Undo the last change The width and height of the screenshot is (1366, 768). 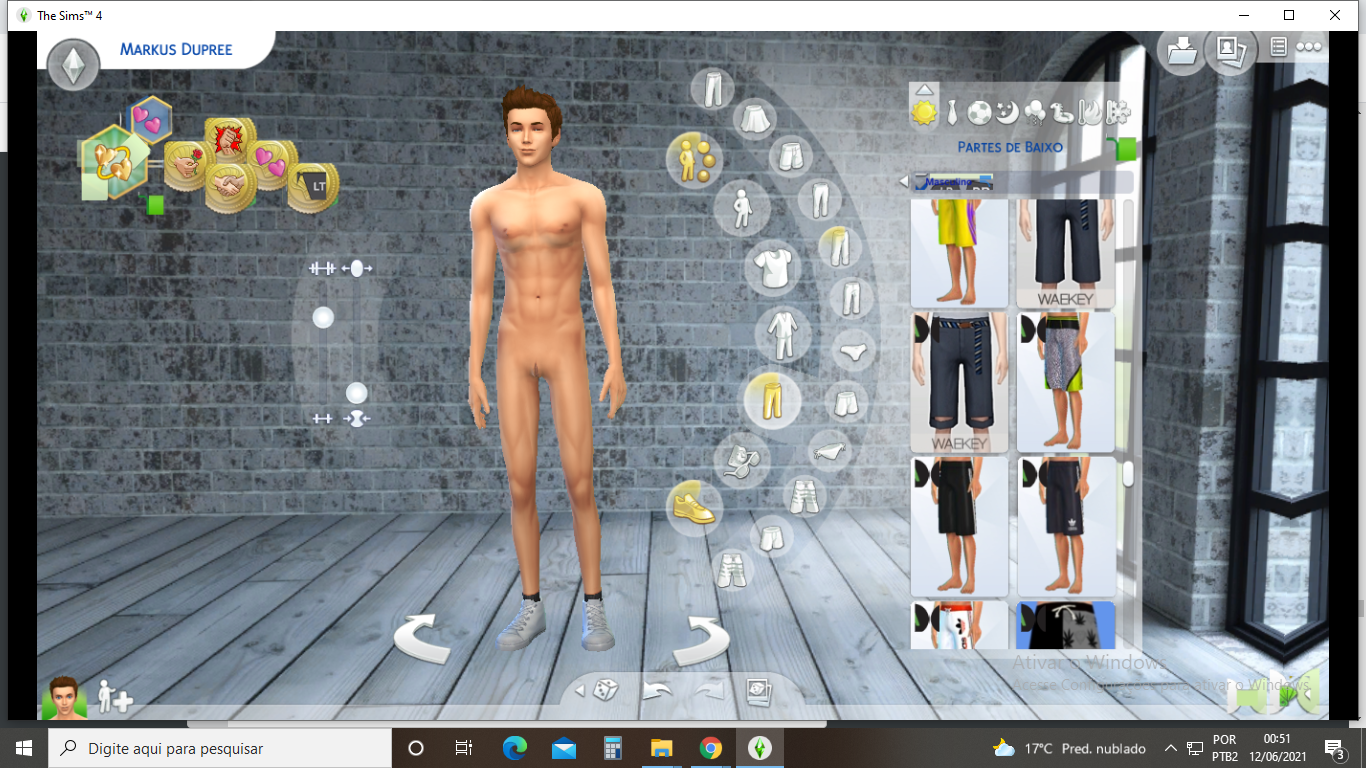click(x=657, y=690)
